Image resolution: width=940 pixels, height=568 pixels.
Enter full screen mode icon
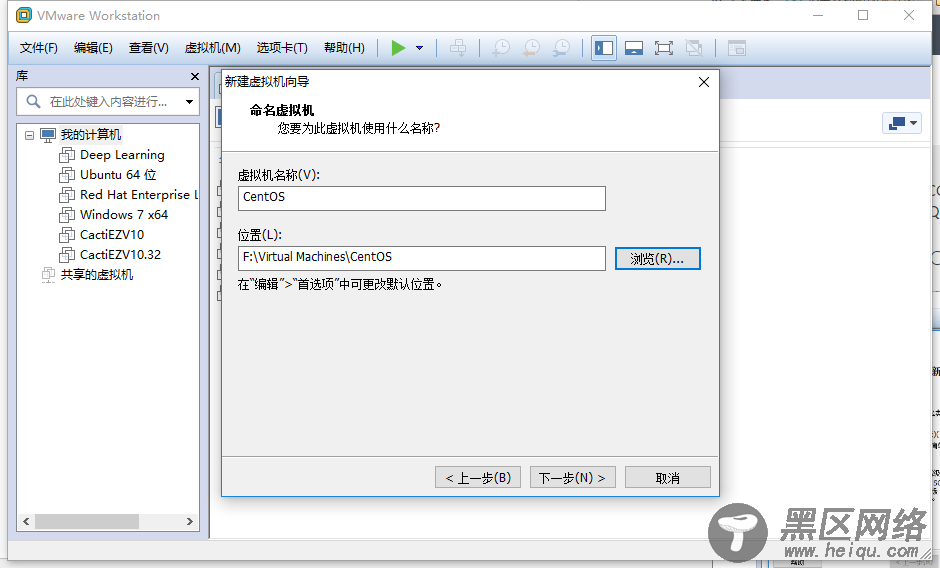pos(664,48)
